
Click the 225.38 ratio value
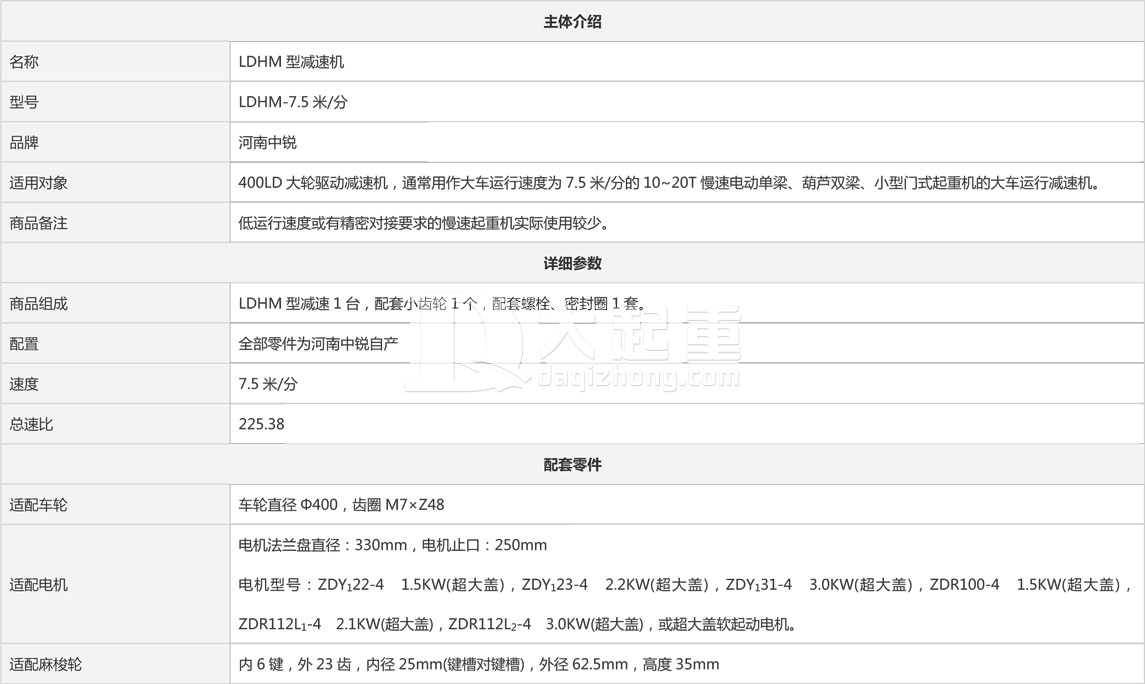coord(261,424)
